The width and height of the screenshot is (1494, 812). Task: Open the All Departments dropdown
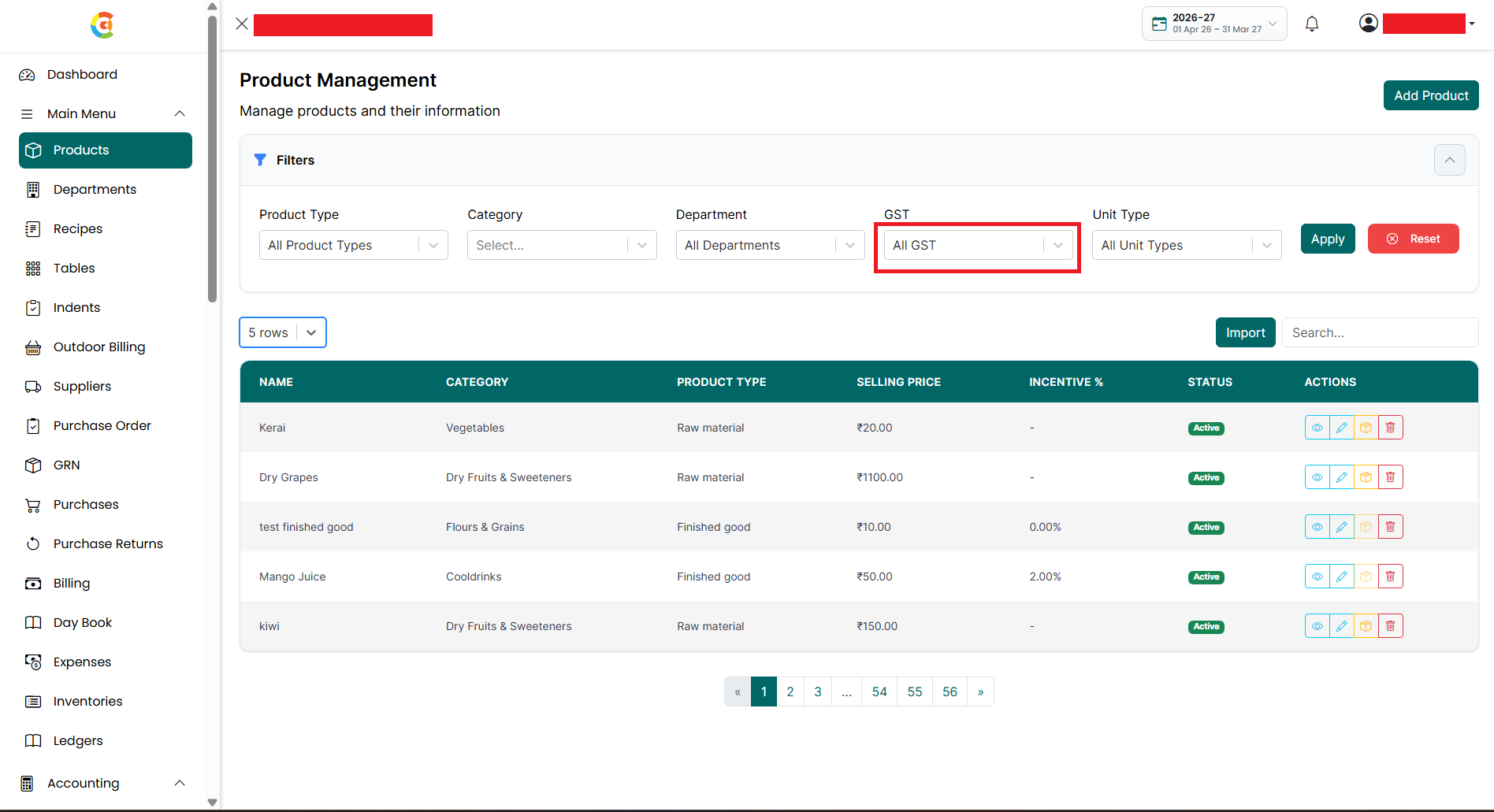point(771,245)
